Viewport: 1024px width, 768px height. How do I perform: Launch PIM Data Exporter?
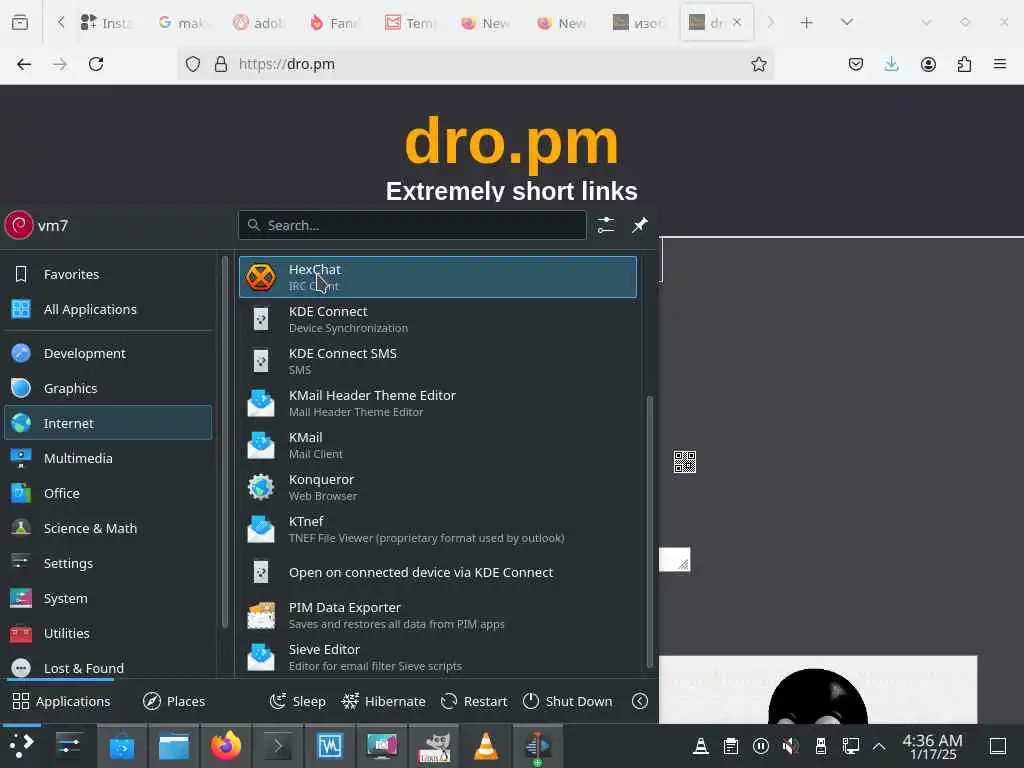pyautogui.click(x=438, y=615)
